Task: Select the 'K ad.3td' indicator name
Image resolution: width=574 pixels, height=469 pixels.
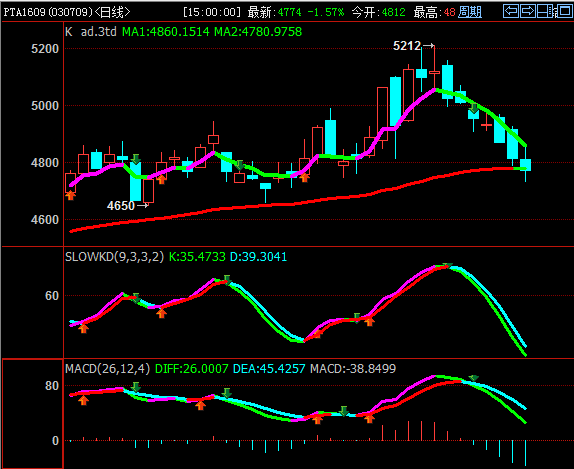Action: (91, 32)
